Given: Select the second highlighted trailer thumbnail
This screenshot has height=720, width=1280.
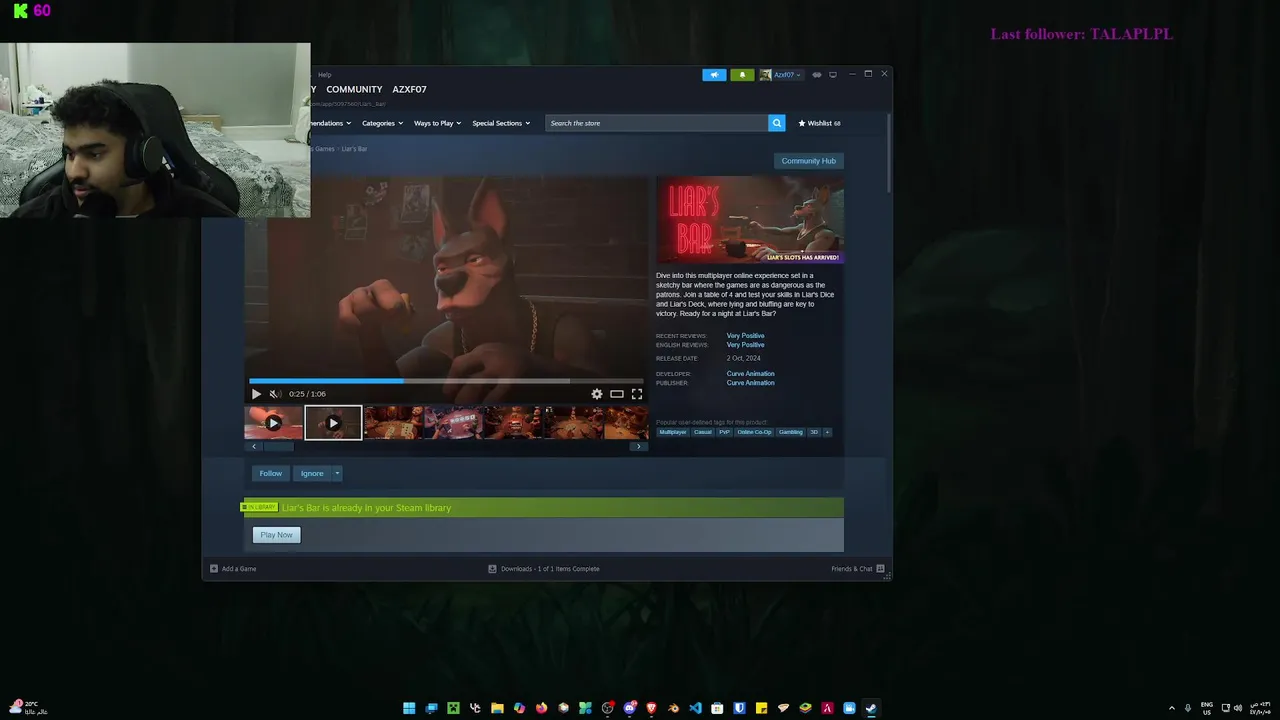Looking at the screenshot, I should 333,423.
